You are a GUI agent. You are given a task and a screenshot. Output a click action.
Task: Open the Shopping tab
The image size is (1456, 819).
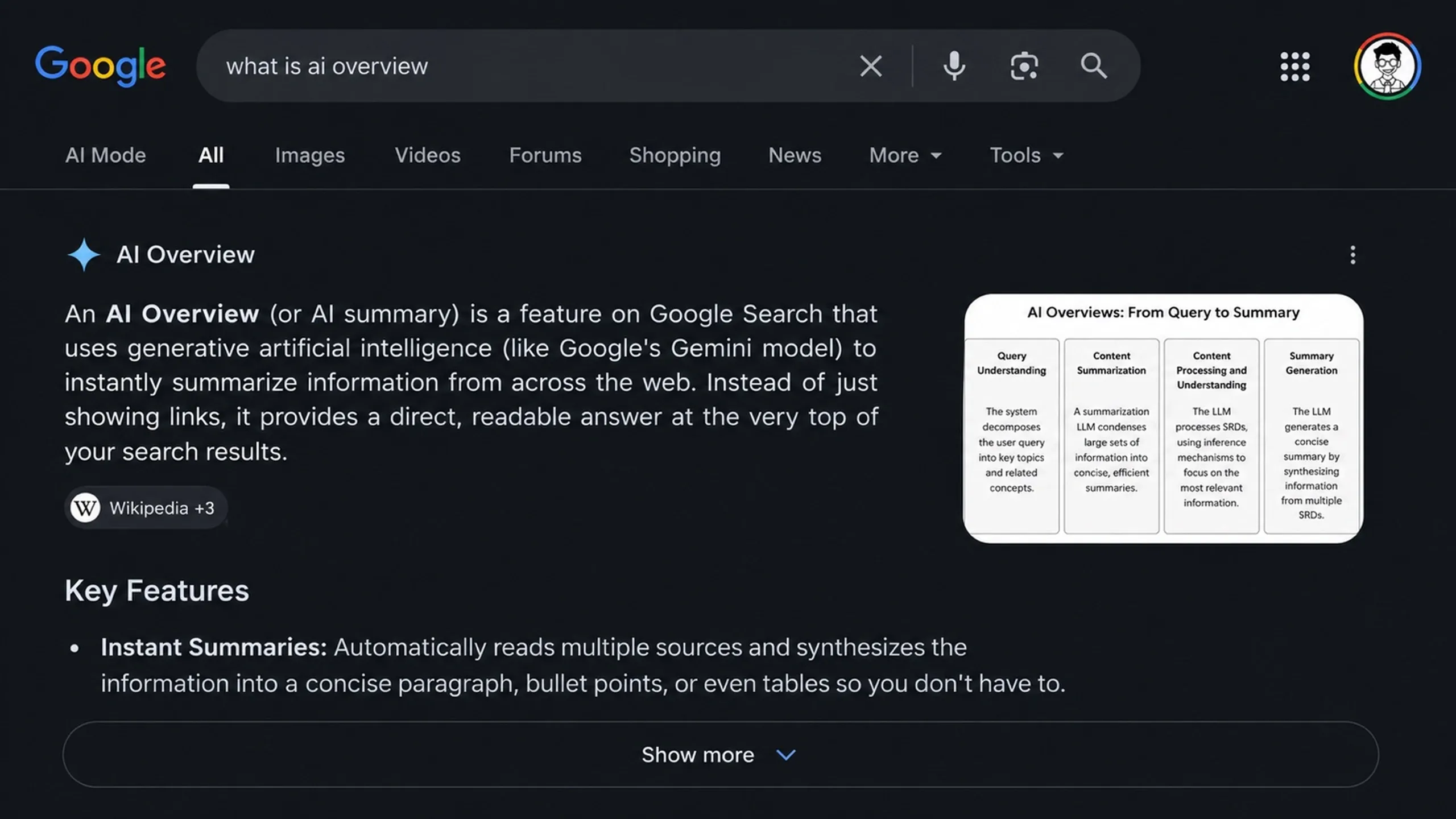[x=675, y=155]
